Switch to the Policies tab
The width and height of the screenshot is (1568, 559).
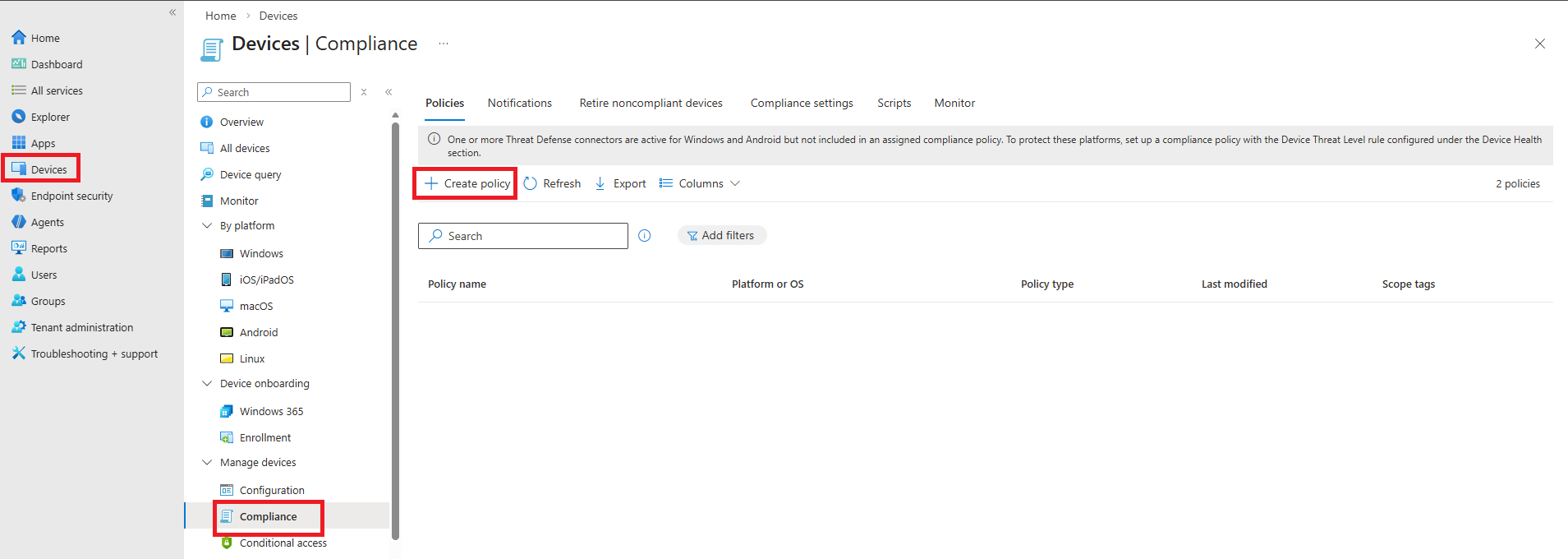444,103
